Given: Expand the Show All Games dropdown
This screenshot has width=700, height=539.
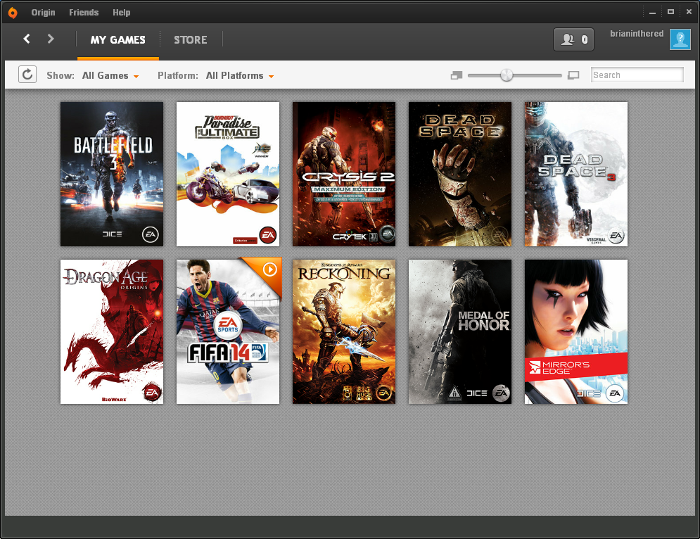Looking at the screenshot, I should click(x=110, y=76).
